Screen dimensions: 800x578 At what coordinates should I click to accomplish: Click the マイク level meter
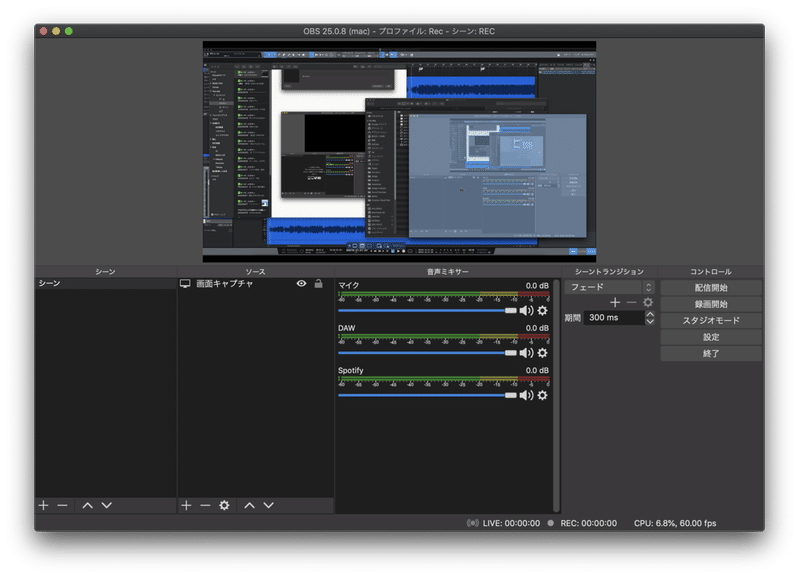pos(444,296)
